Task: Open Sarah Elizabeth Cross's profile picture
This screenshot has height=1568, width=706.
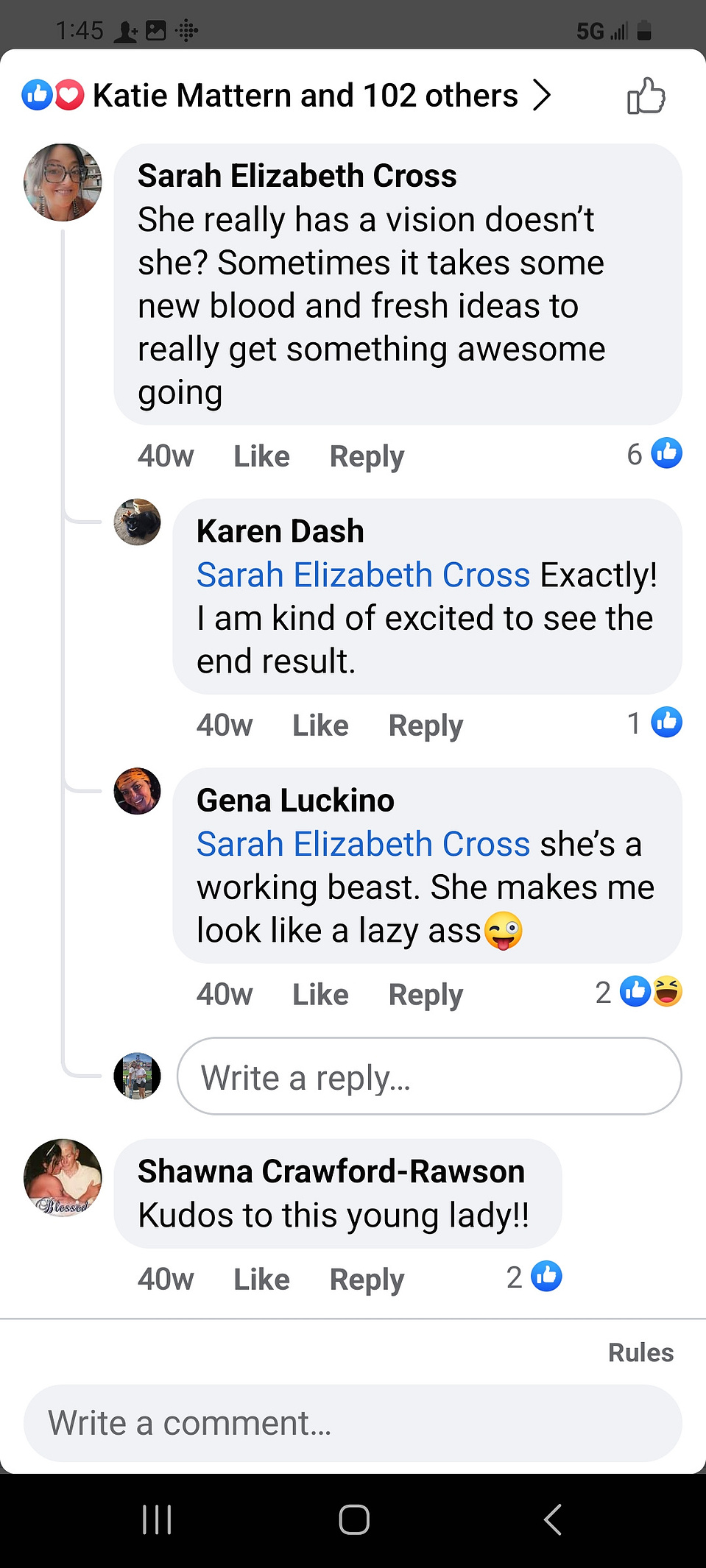Action: tap(63, 182)
